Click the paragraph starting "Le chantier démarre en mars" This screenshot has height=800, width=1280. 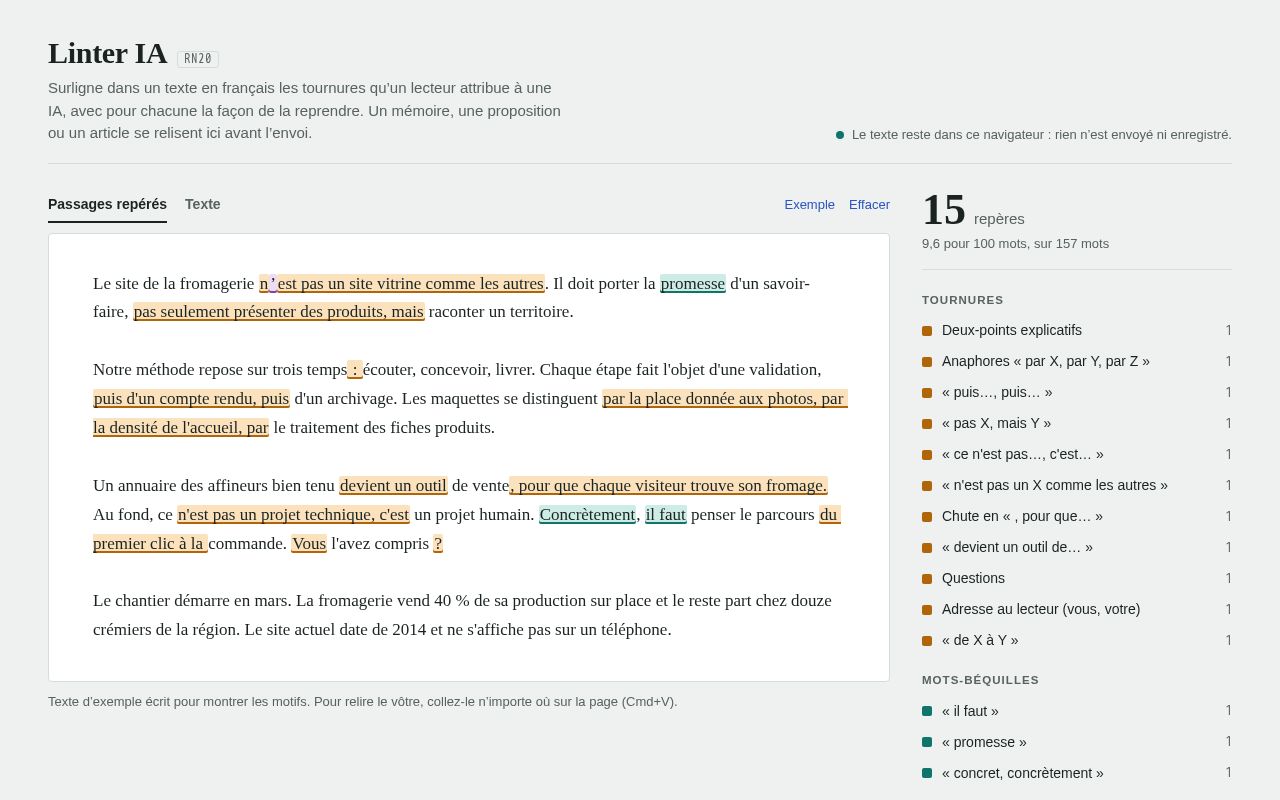[469, 615]
